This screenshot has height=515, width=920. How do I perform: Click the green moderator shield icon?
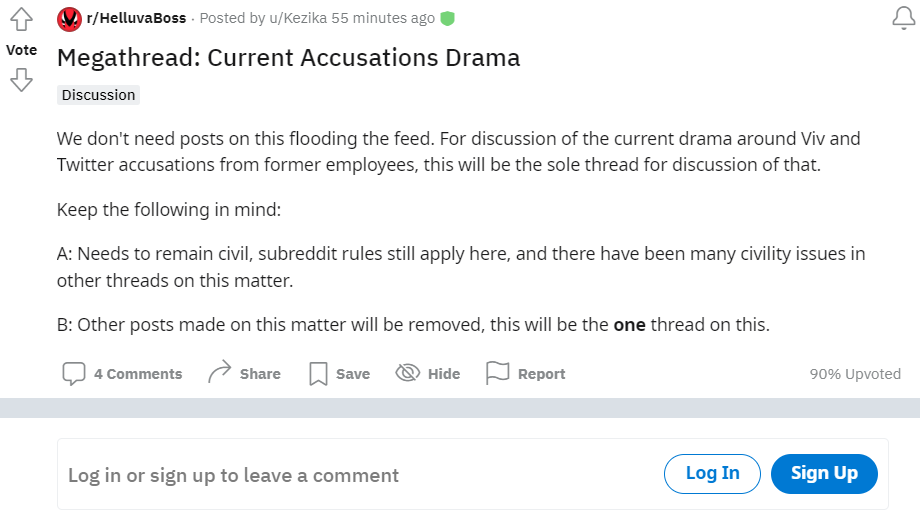(x=448, y=19)
